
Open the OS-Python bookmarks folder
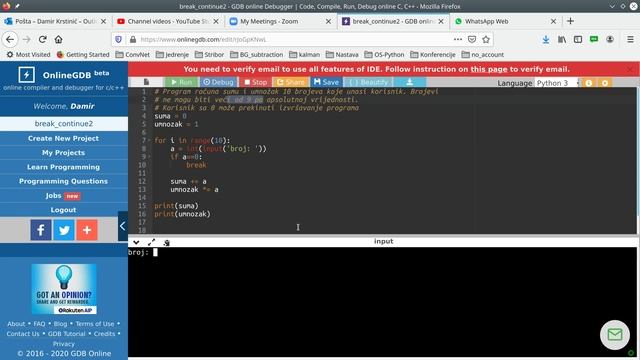pos(384,55)
